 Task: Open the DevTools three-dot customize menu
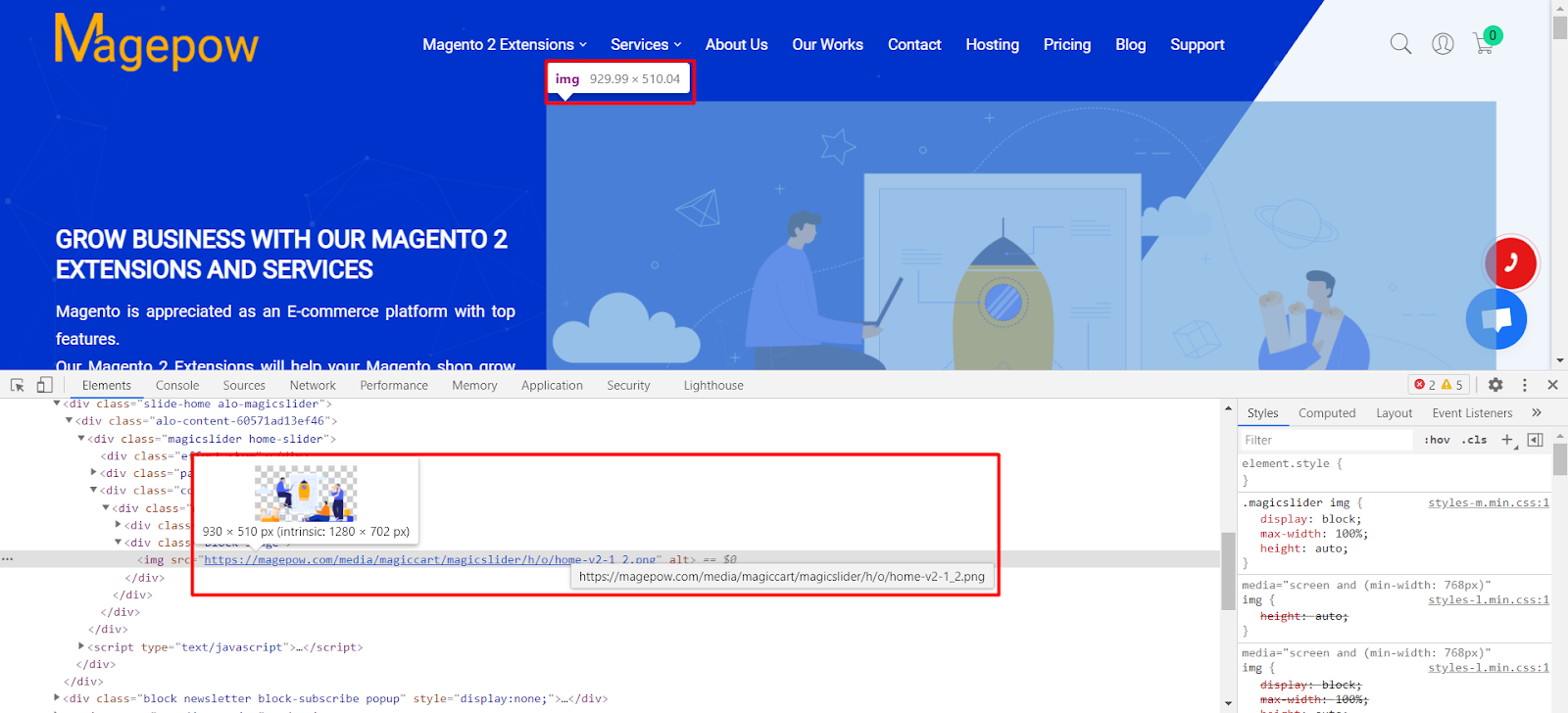pos(1524,385)
